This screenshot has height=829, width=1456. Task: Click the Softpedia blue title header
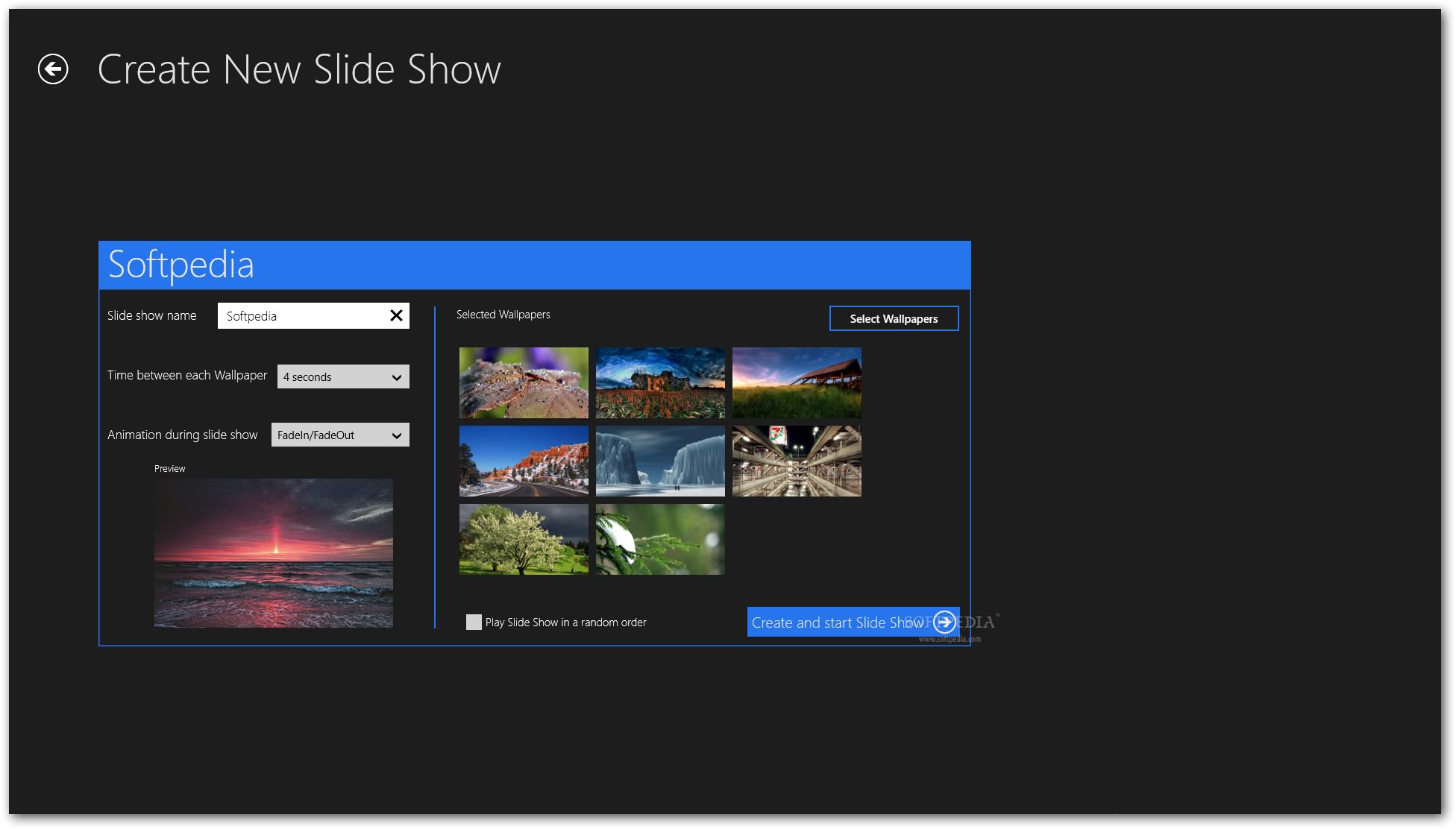[x=535, y=265]
